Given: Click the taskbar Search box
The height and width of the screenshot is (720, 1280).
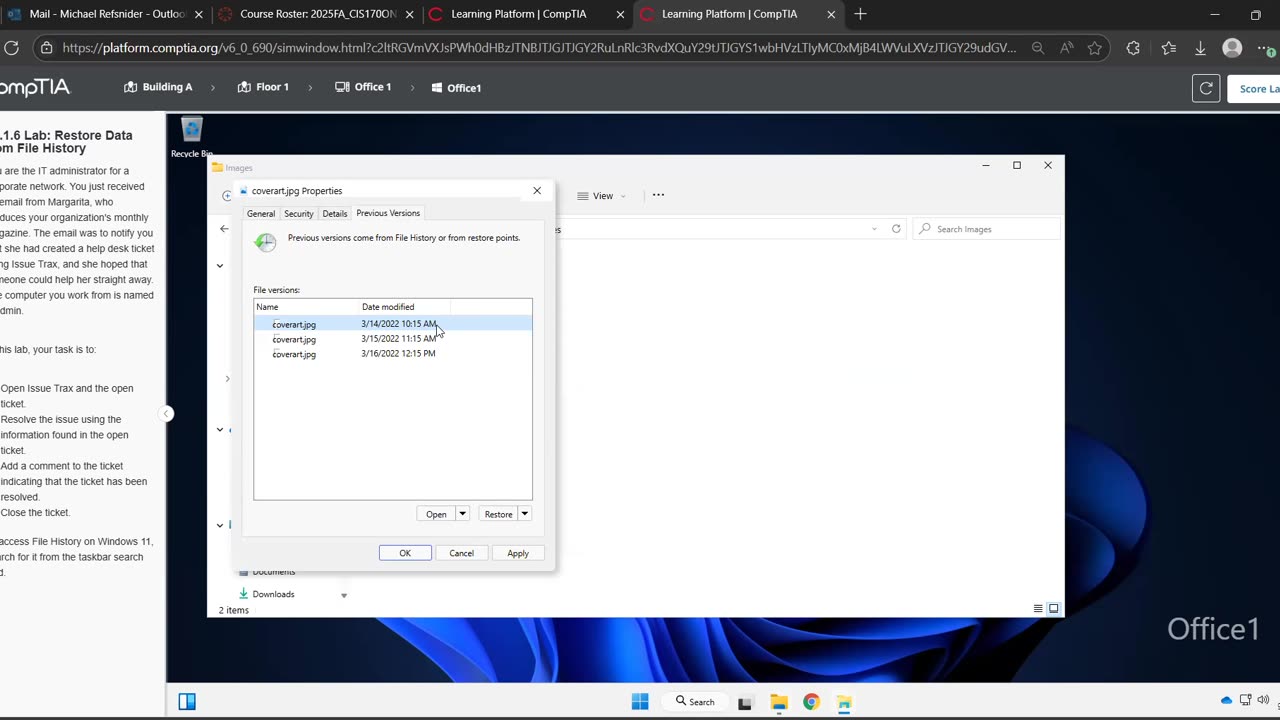Looking at the screenshot, I should coord(695,702).
